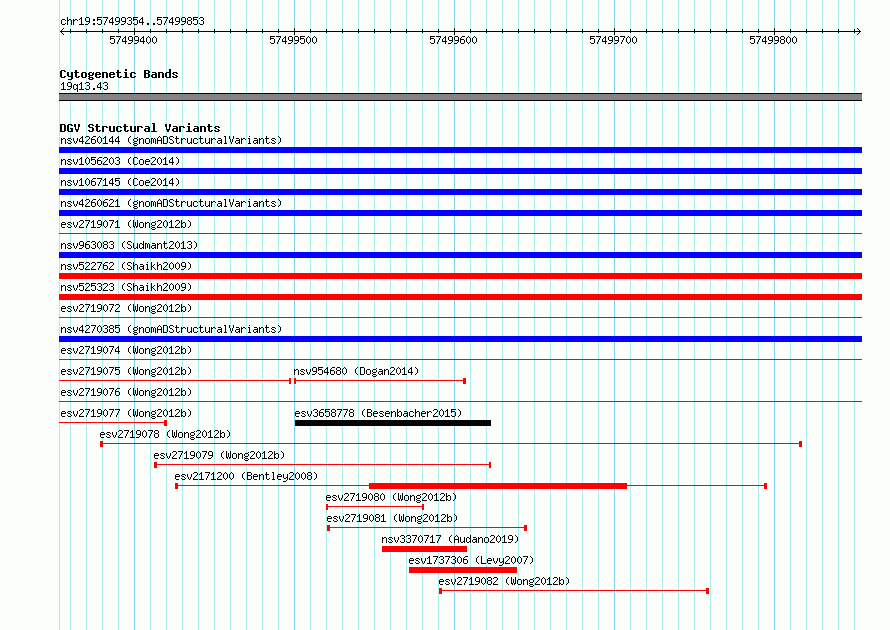Click the 57499800 ruler position label

click(774, 40)
